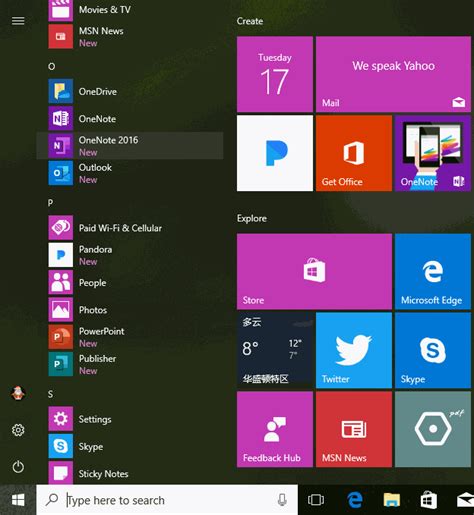Image resolution: width=474 pixels, height=515 pixels.
Task: Open the OneNote tile
Action: (x=433, y=153)
